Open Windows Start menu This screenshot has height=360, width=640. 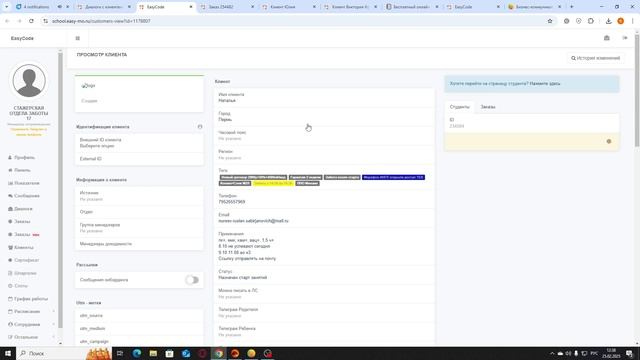[x=8, y=353]
